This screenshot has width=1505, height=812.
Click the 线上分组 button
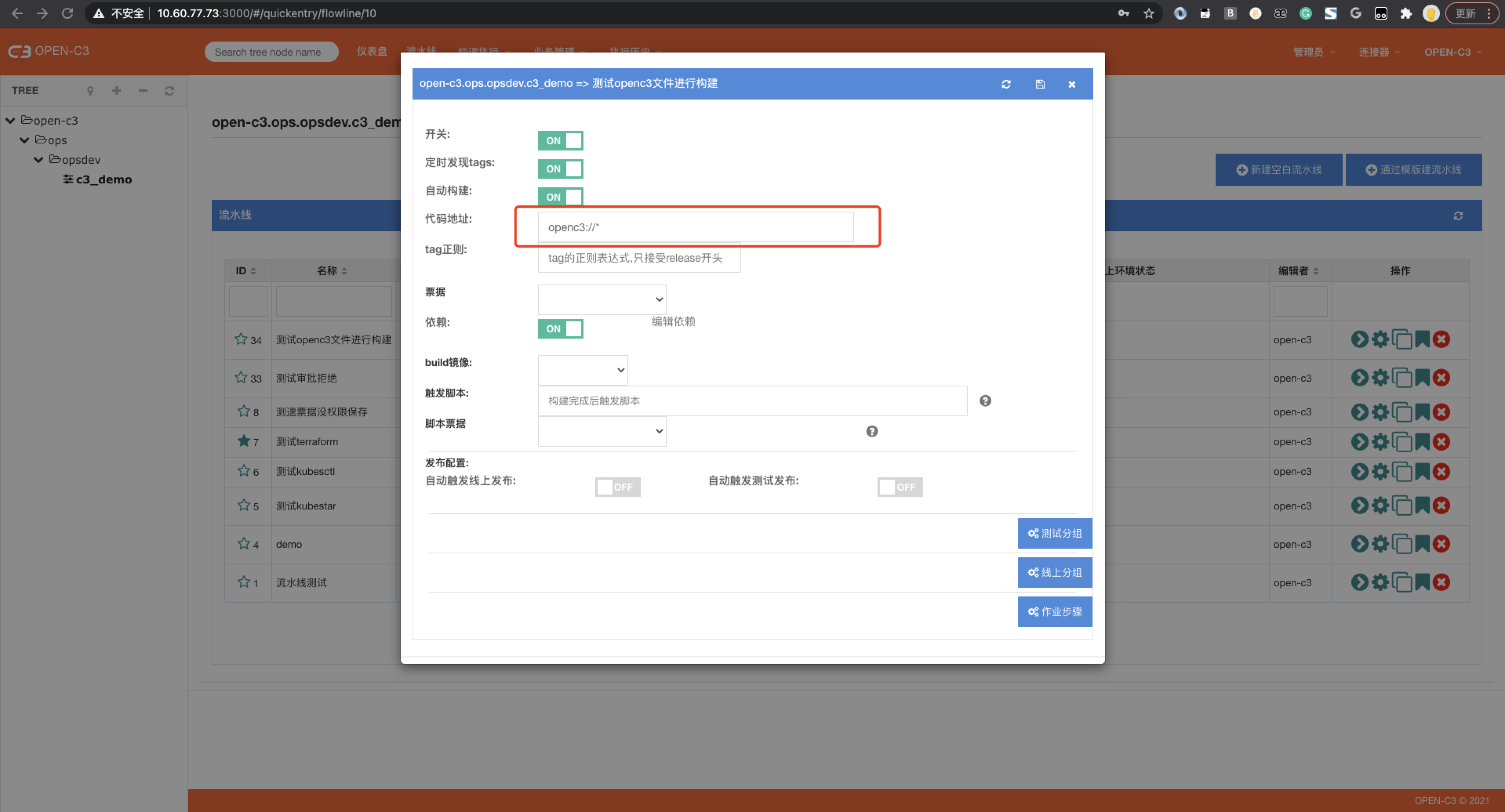tap(1054, 572)
